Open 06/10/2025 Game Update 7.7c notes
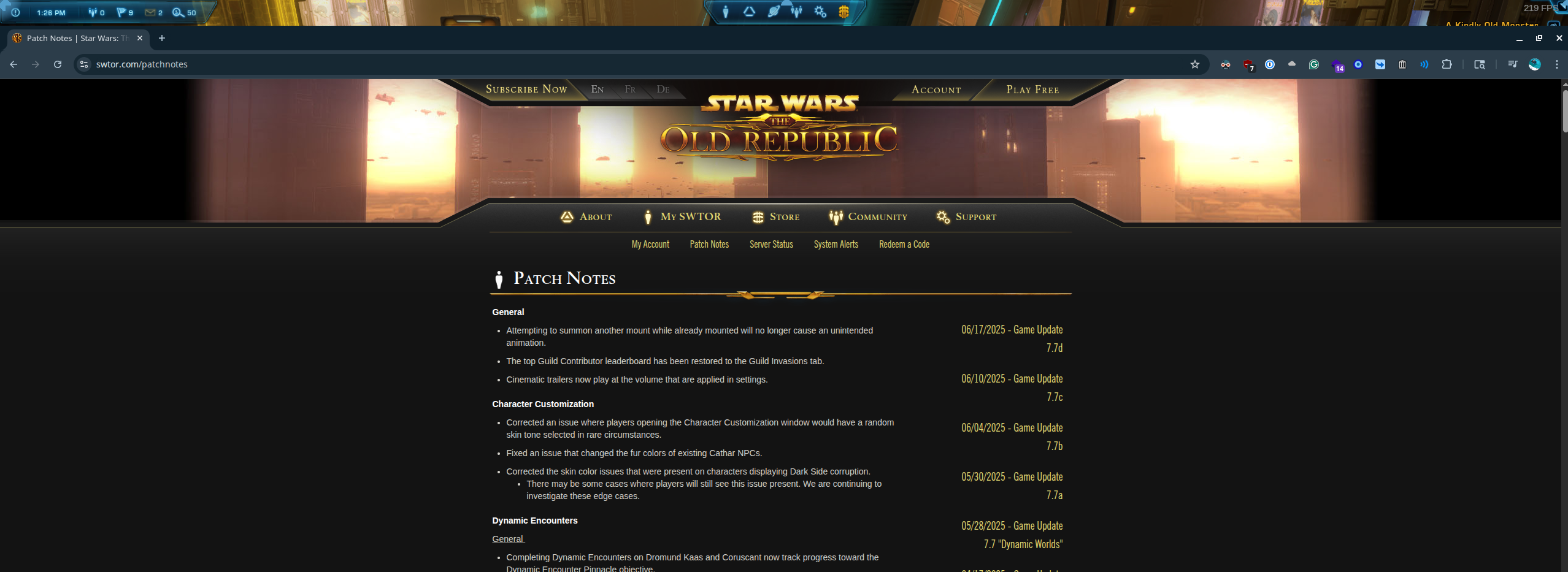The image size is (1568, 572). tap(1012, 387)
